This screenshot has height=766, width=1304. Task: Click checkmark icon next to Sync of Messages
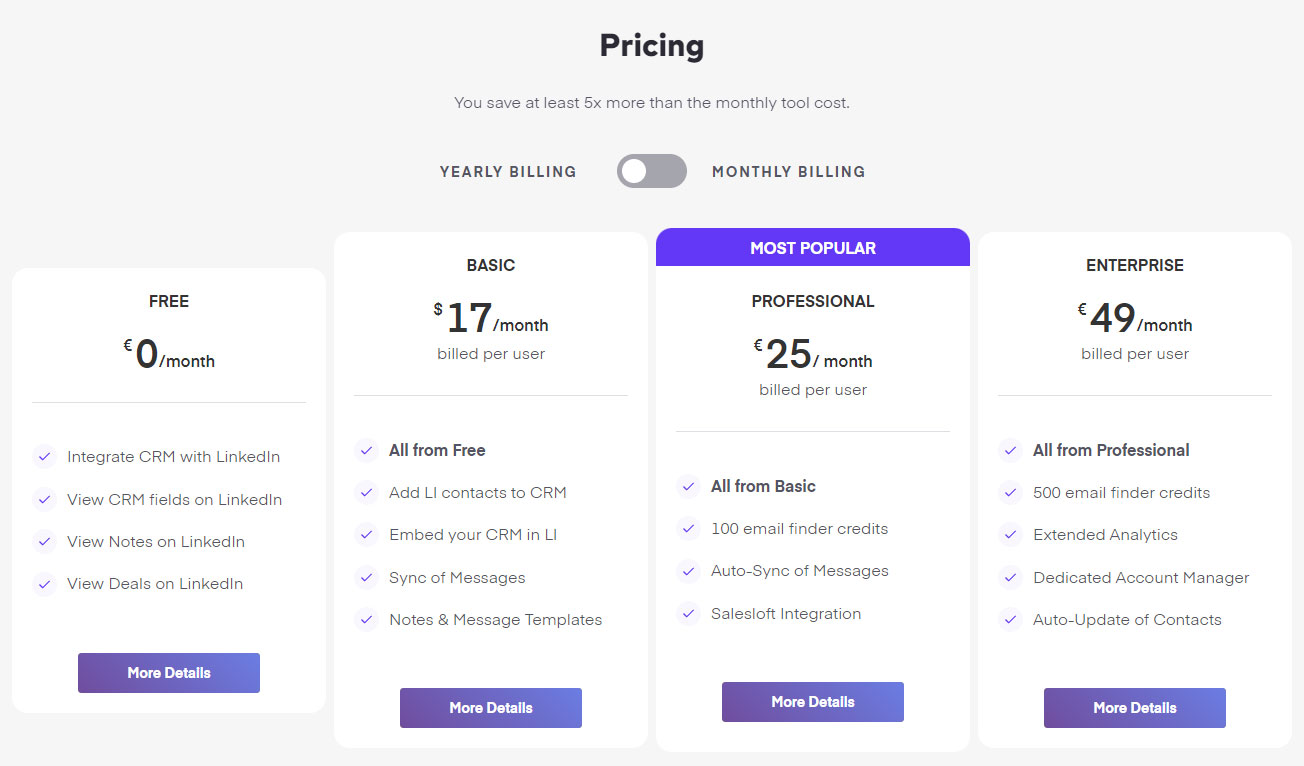click(x=366, y=578)
